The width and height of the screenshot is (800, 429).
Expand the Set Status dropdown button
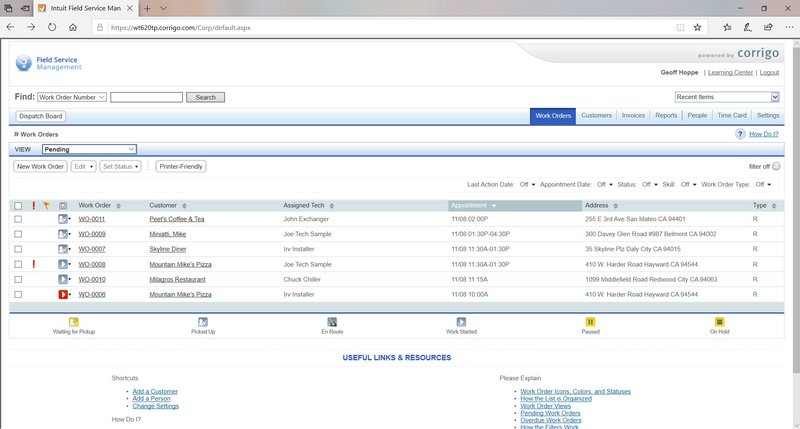(120, 166)
